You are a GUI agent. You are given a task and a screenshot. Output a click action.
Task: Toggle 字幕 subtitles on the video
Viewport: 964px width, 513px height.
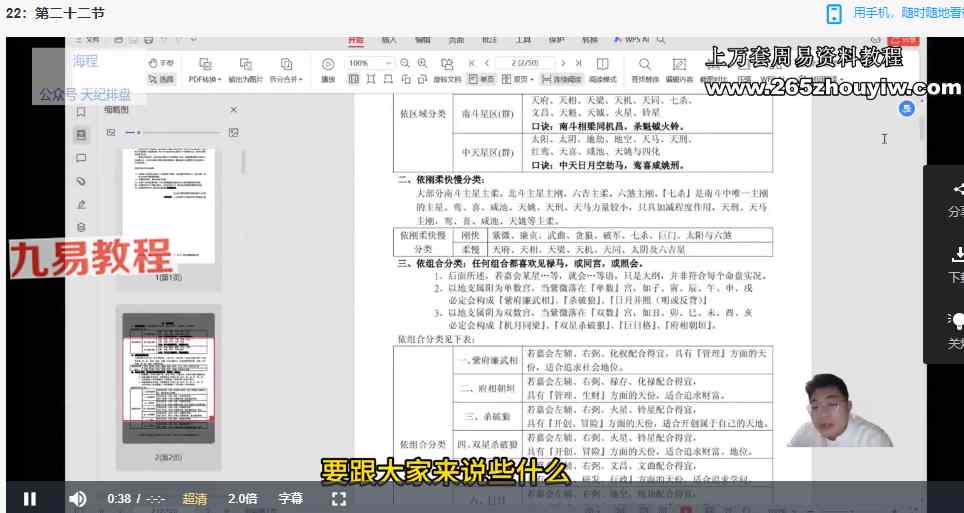[x=290, y=498]
